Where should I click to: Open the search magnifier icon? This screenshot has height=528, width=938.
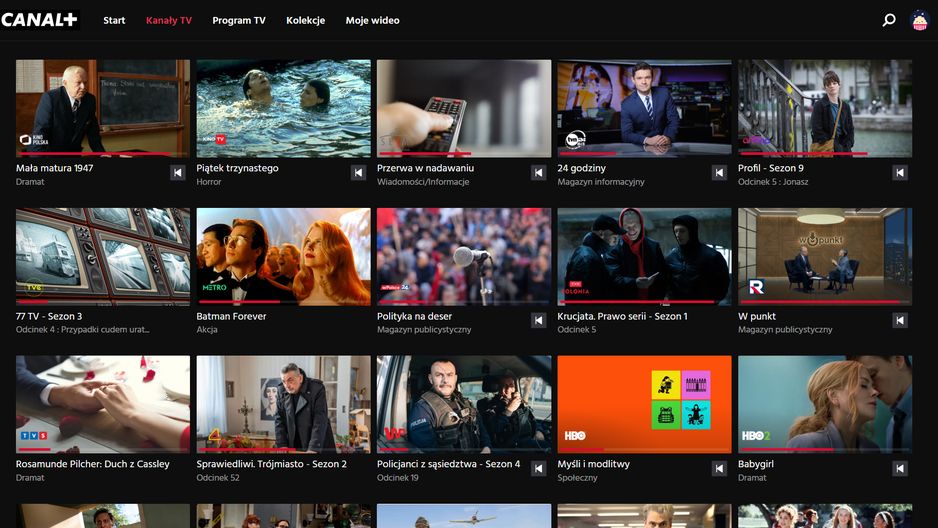[889, 20]
